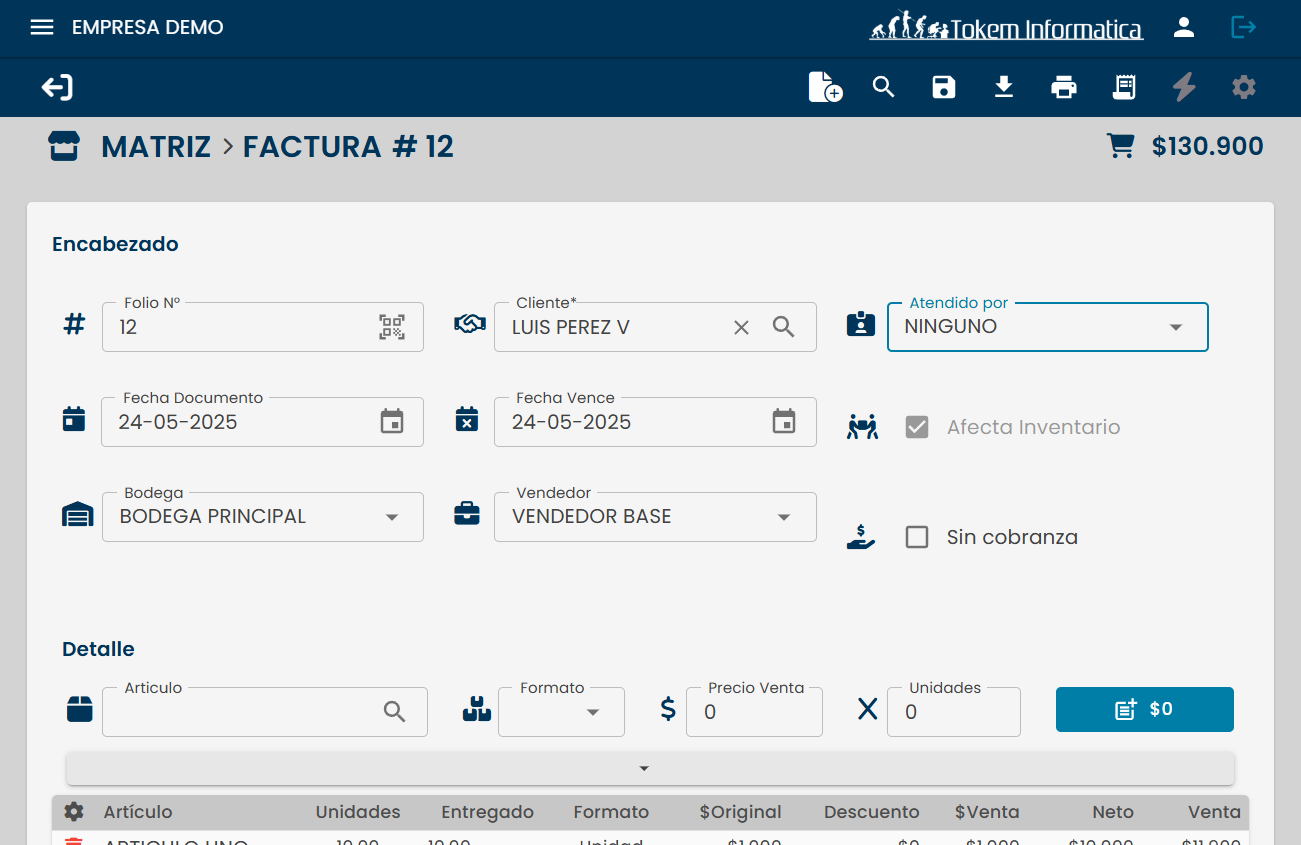The image size is (1301, 845).
Task: Print the invoice using the printer icon
Action: pos(1064,87)
